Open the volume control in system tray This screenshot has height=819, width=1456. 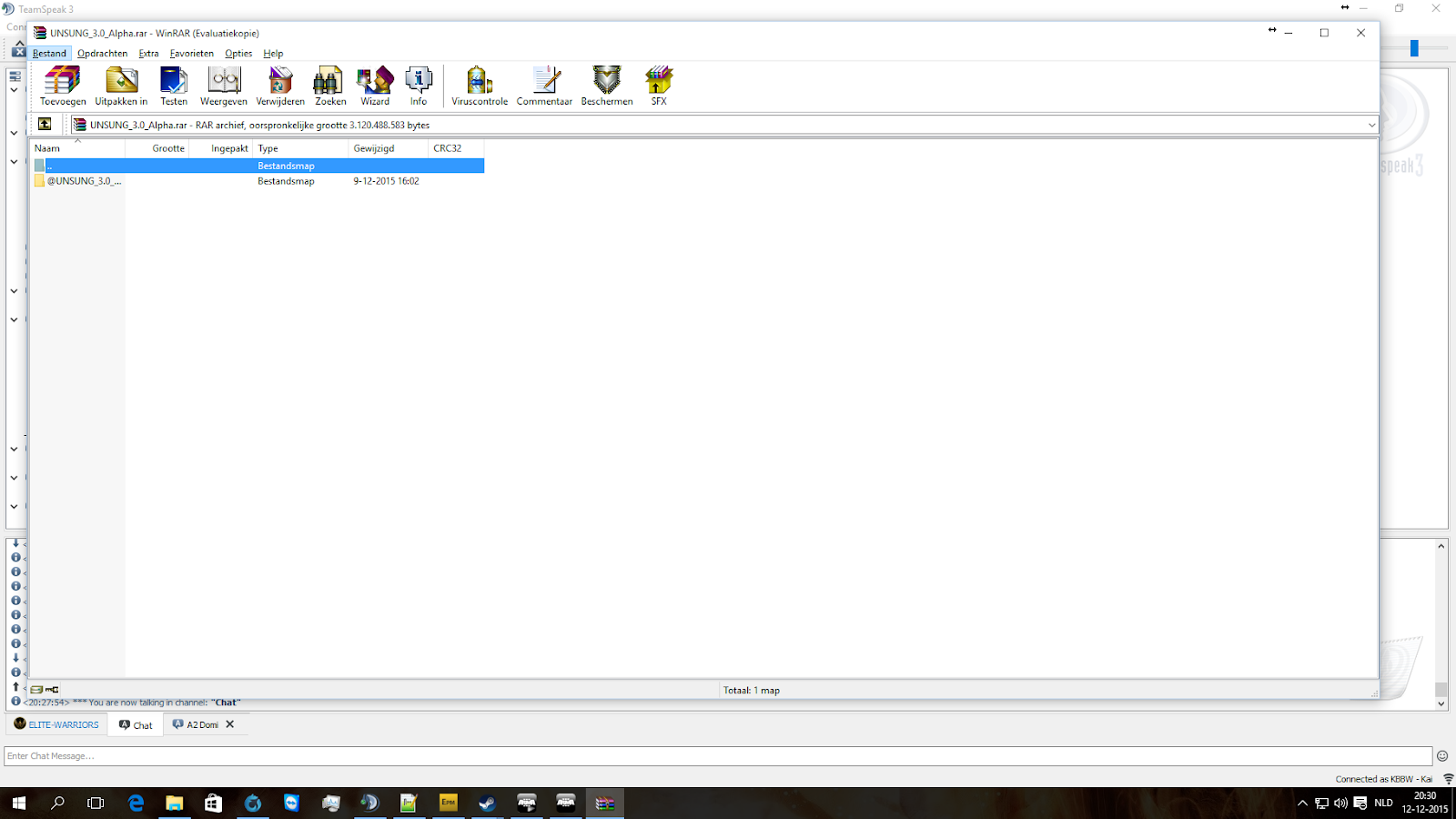click(x=1340, y=803)
